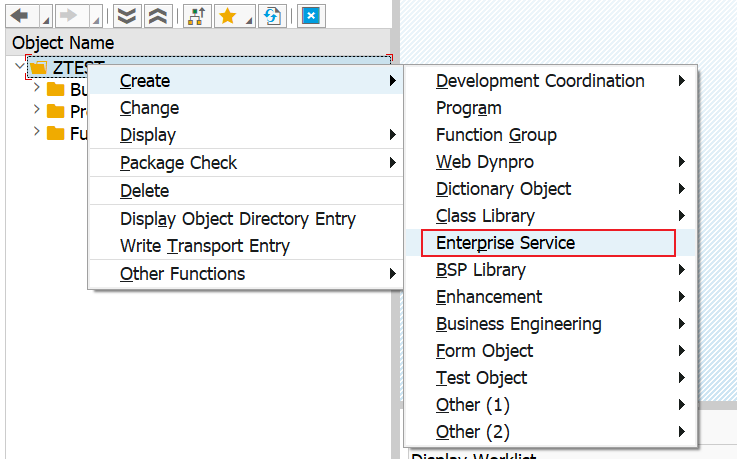Open Development Coordination in Create submenu

[x=550, y=81]
